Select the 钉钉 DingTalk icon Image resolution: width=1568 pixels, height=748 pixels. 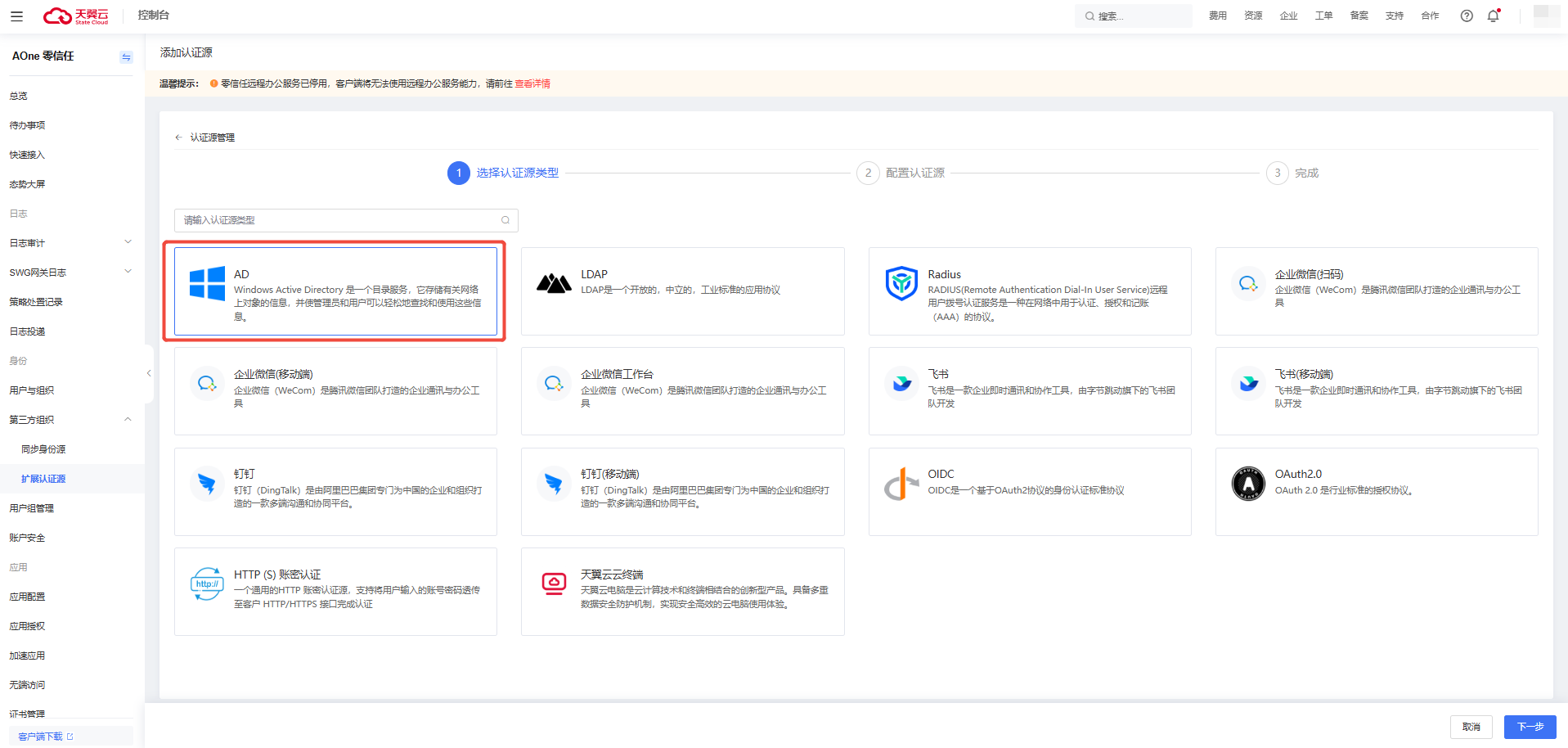click(x=207, y=484)
